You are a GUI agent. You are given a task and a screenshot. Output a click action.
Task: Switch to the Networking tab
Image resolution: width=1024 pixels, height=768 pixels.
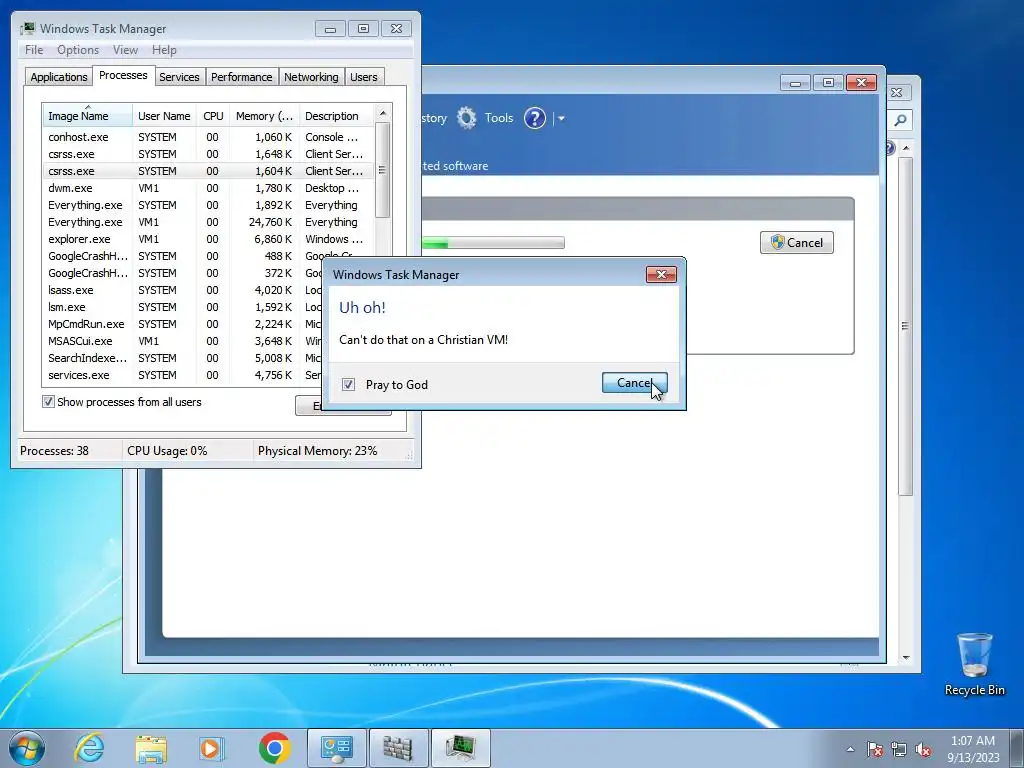(x=311, y=77)
